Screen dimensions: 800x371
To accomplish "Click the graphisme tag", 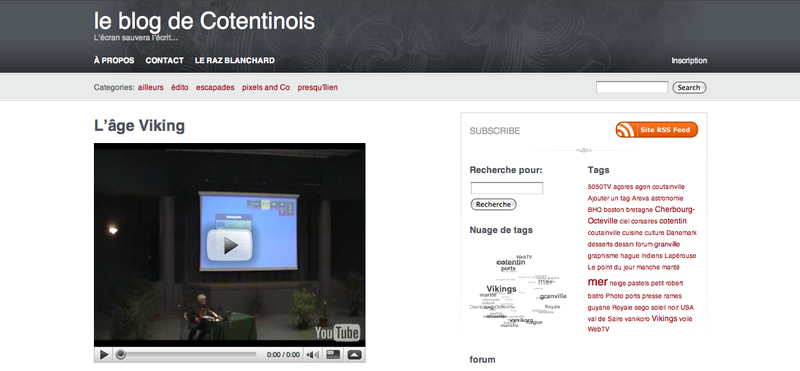I will tap(603, 256).
